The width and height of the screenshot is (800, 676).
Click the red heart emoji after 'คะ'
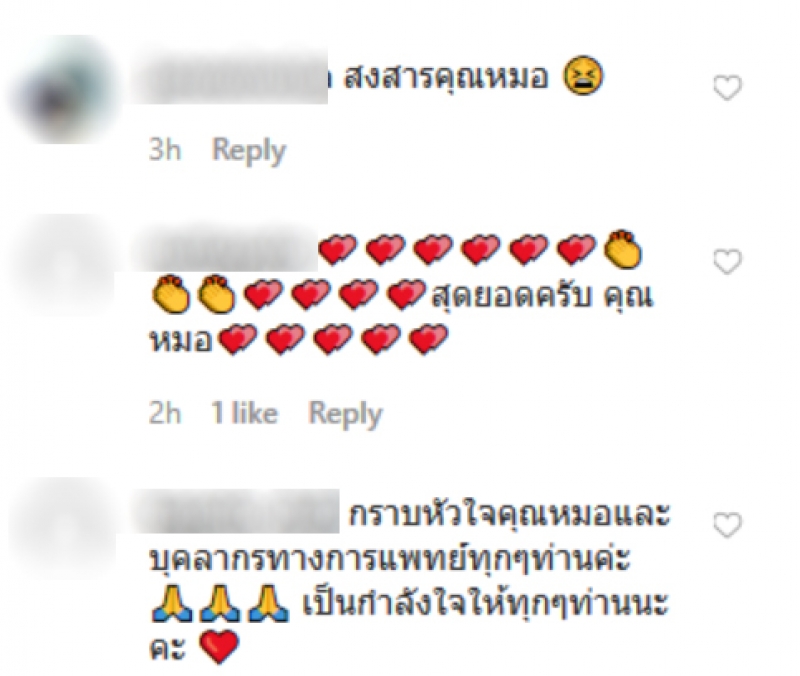click(219, 647)
